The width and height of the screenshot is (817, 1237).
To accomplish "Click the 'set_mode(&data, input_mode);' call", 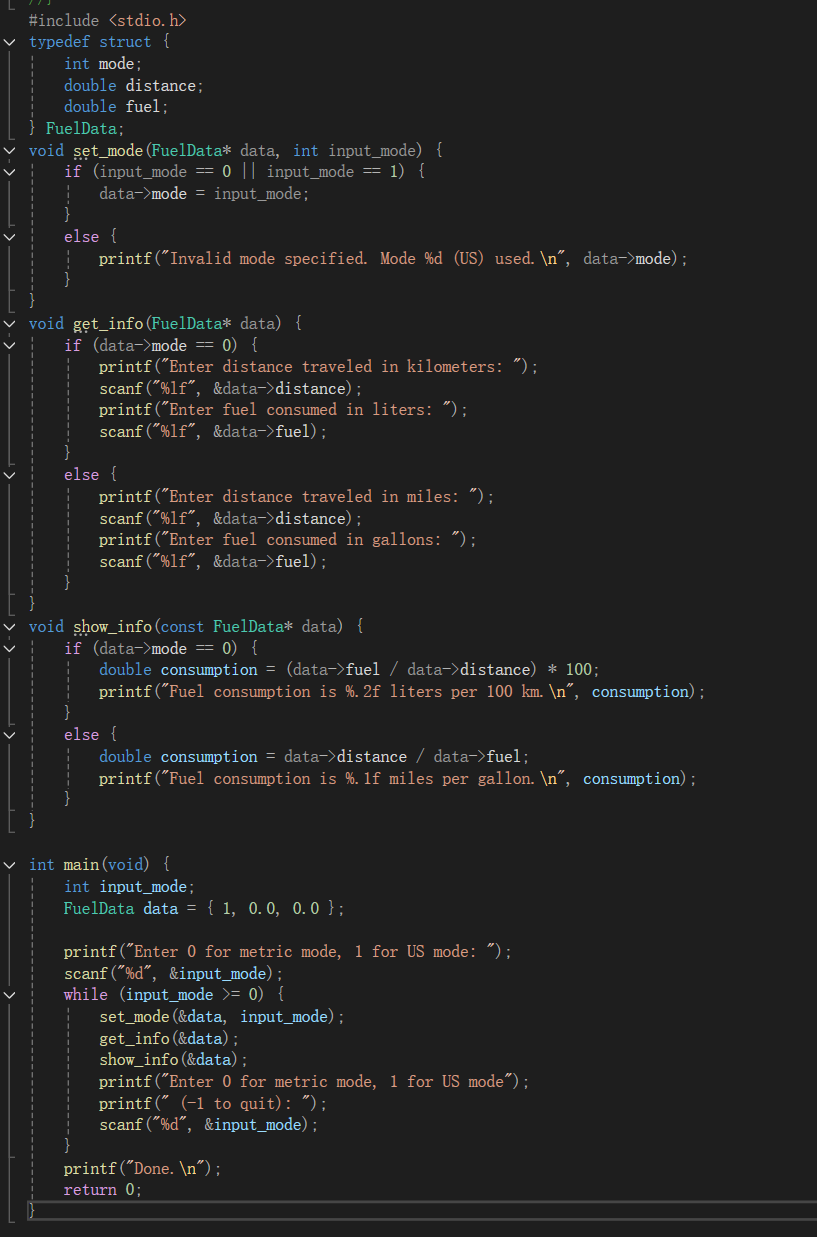I will tap(222, 1016).
